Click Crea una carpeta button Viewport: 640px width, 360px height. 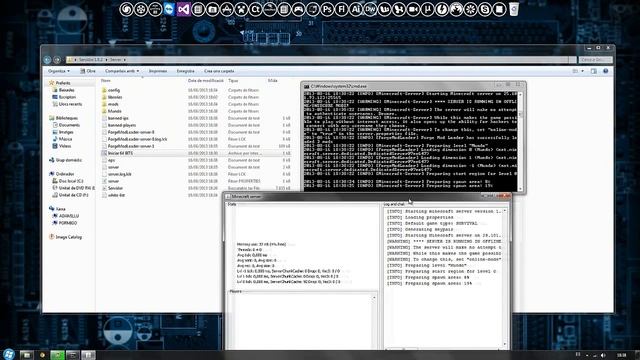click(219, 71)
